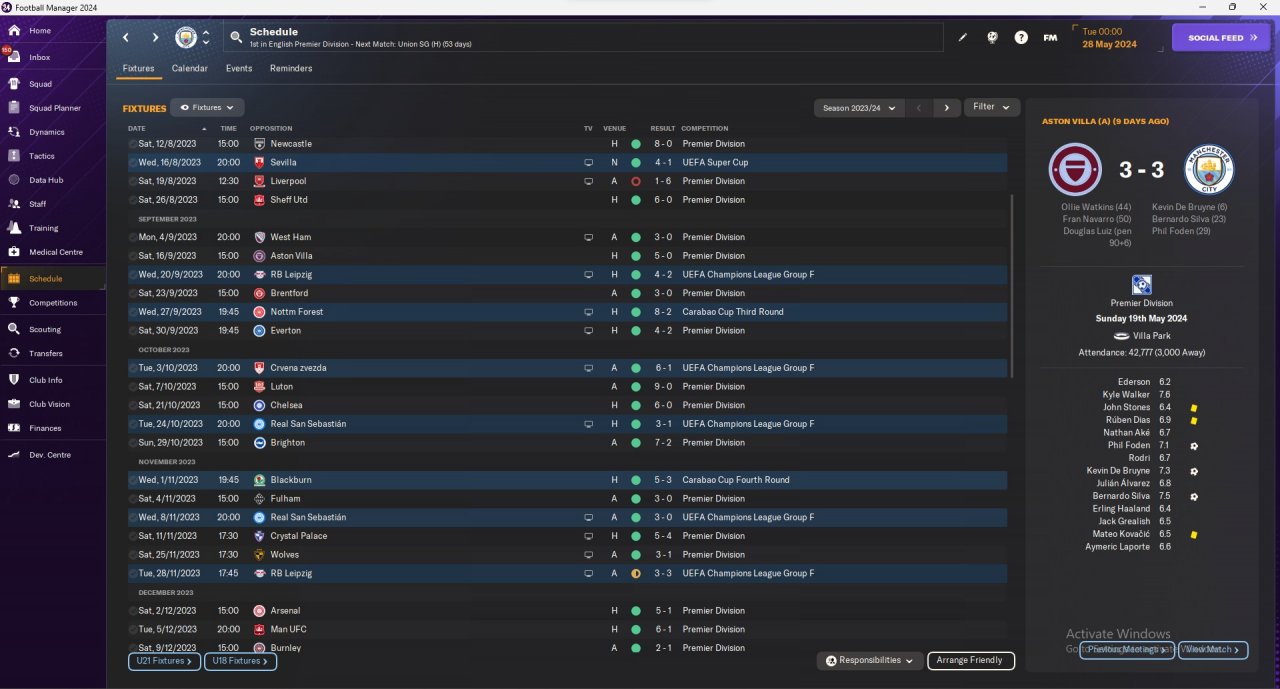Toggle the marker beside the RB Leipzig 20/9/2023 date
Image resolution: width=1280 pixels, height=689 pixels.
coord(132,275)
